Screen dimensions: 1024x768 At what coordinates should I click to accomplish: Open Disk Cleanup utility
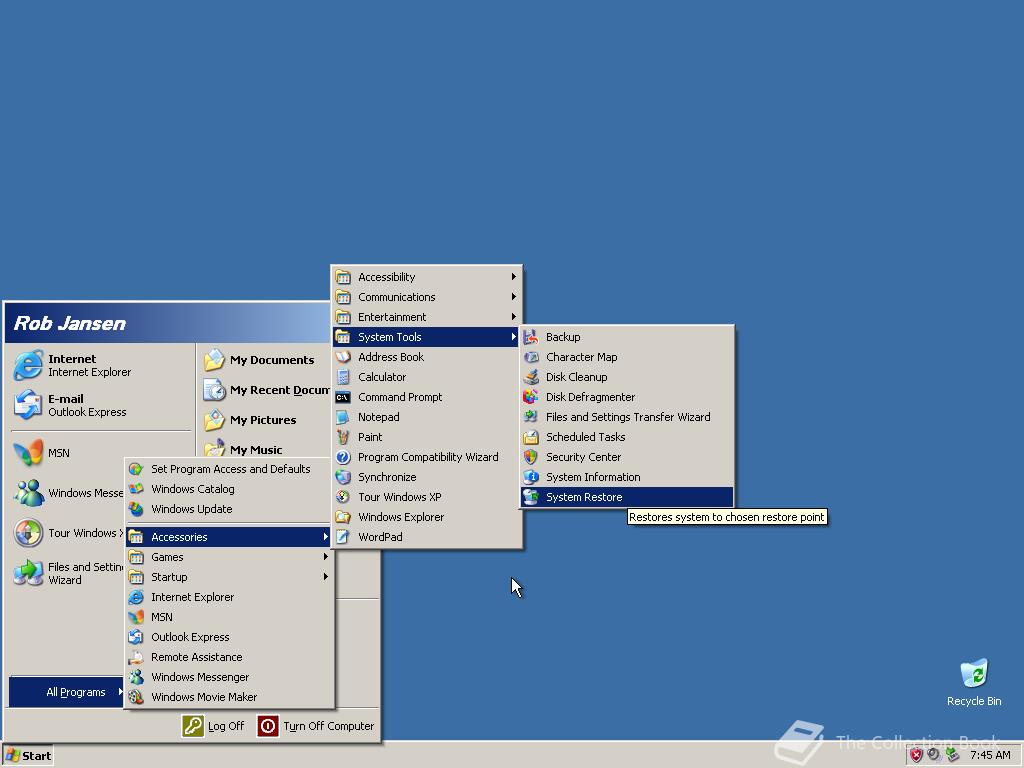627,377
